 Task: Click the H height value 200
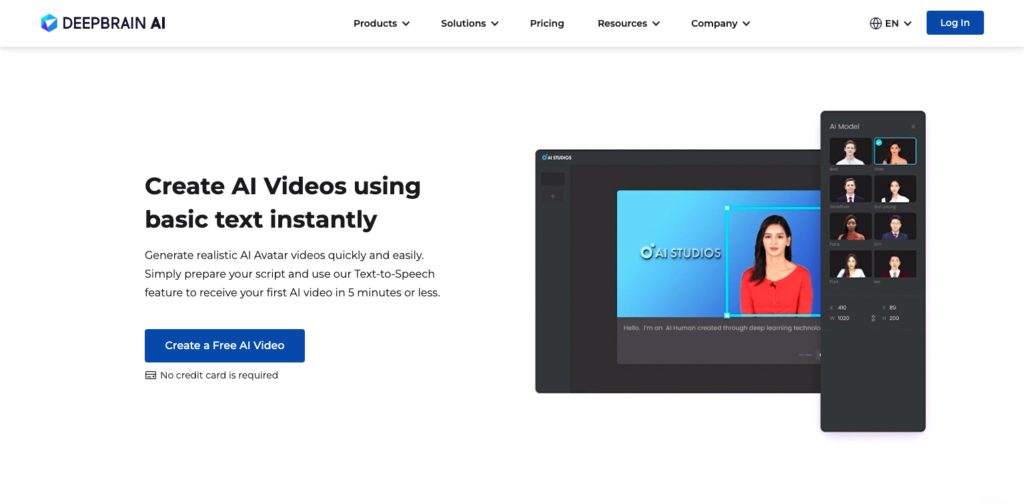pyautogui.click(x=894, y=319)
